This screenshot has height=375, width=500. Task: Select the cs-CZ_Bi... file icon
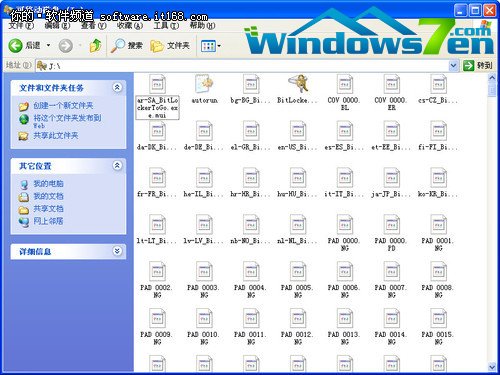pyautogui.click(x=438, y=84)
